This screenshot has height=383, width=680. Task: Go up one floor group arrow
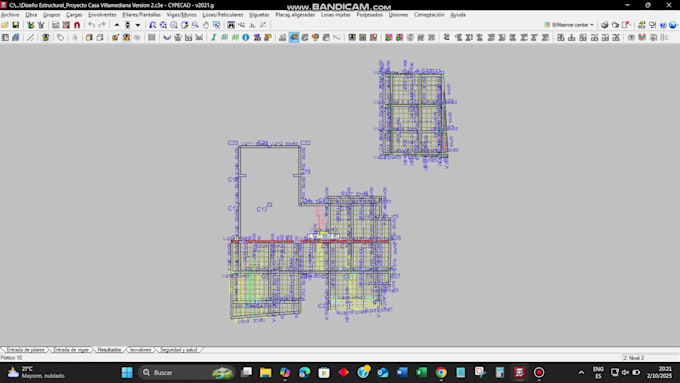117,25
